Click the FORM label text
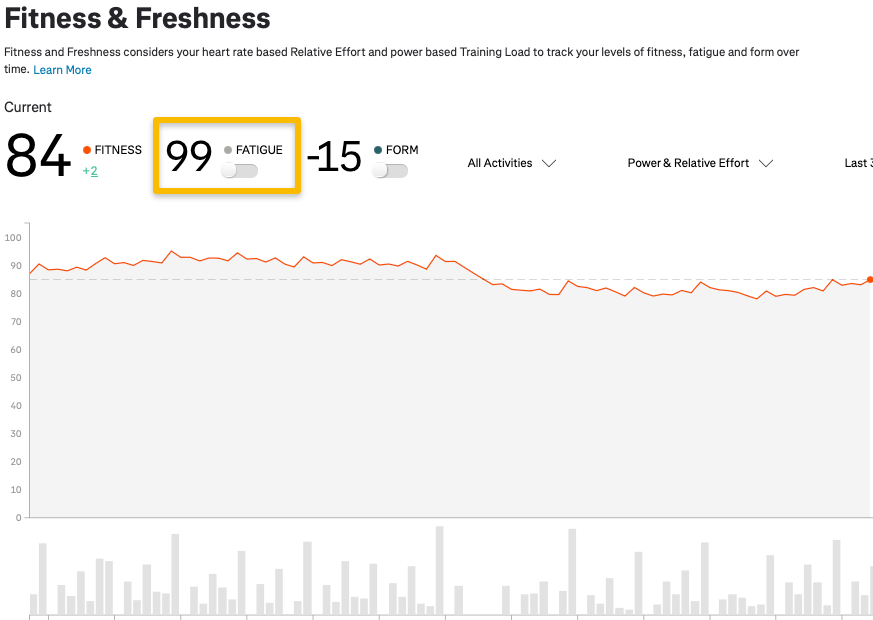Image resolution: width=873 pixels, height=620 pixels. [402, 151]
